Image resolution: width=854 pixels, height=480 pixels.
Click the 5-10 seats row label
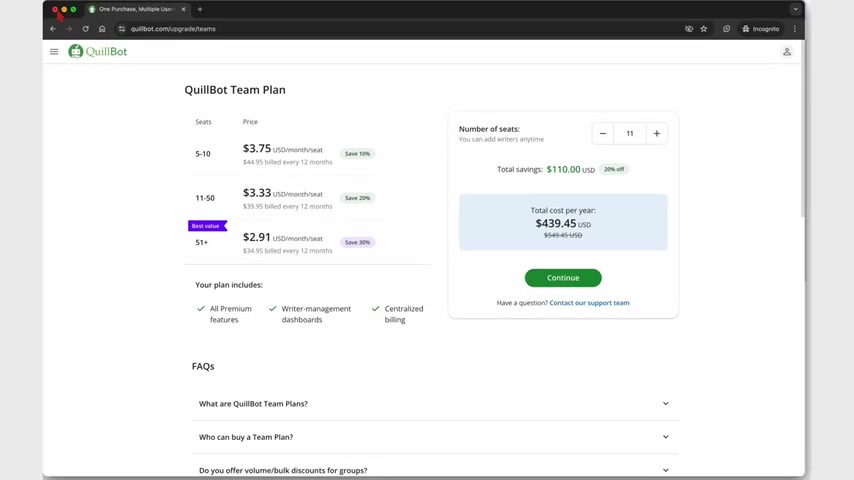(203, 154)
